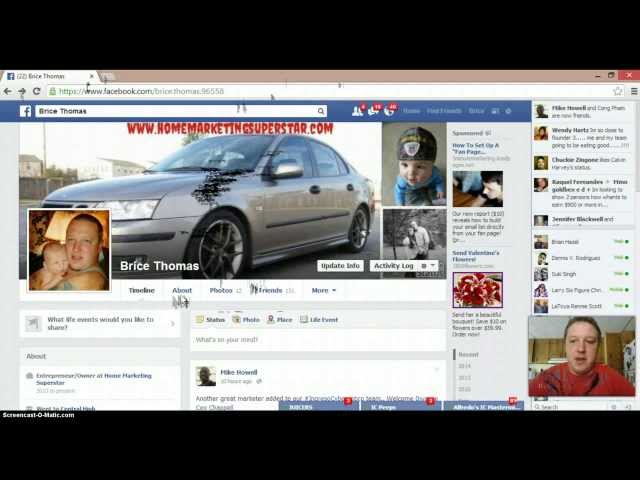Click 'What's on your mind?' status box
The height and width of the screenshot is (480, 640).
[318, 340]
